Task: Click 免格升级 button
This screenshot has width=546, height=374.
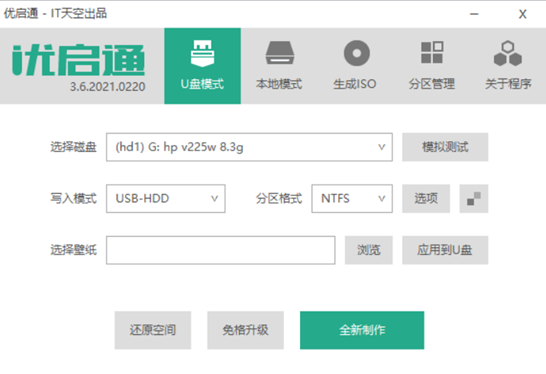Action: (x=245, y=330)
